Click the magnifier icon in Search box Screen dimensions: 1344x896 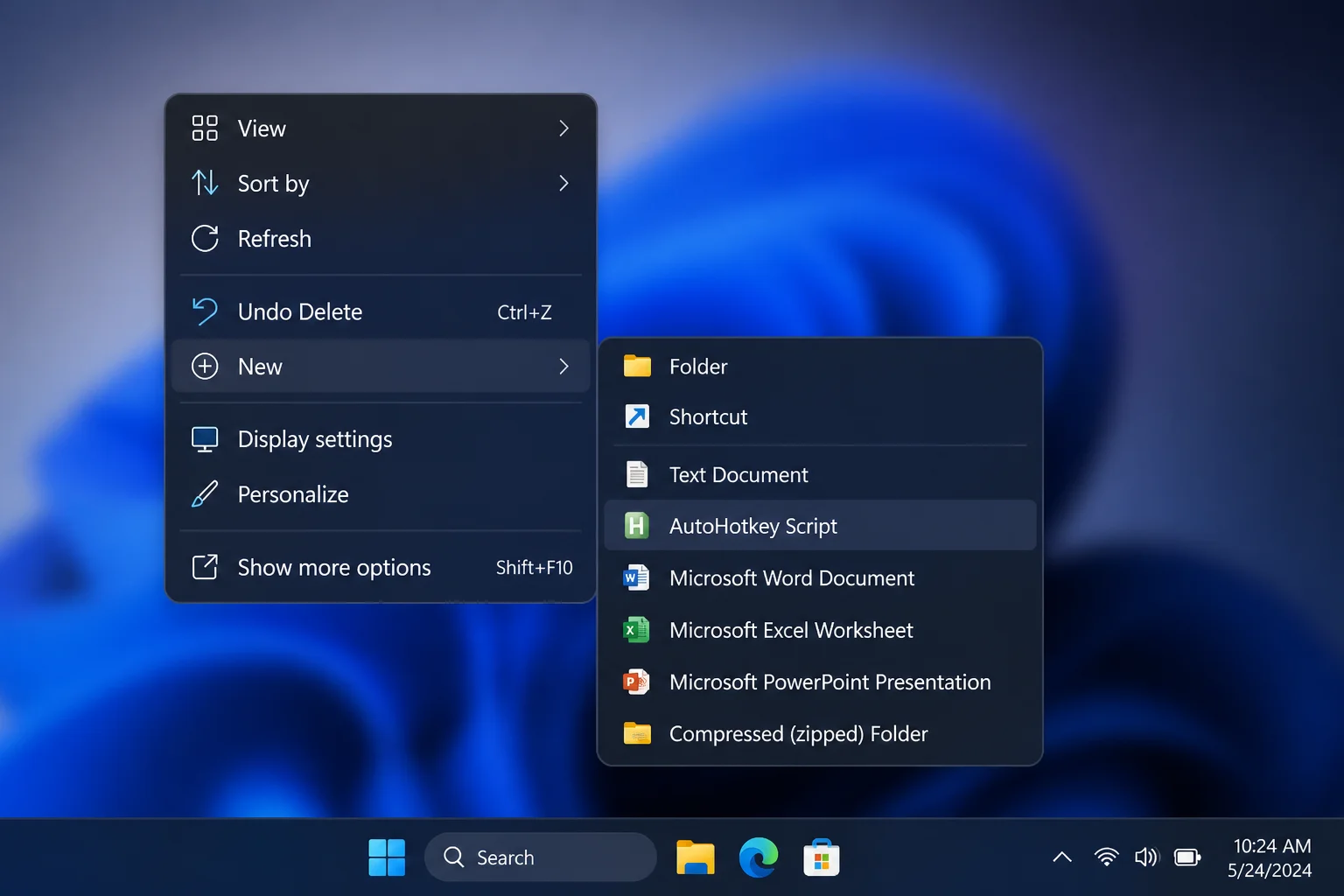(x=453, y=857)
